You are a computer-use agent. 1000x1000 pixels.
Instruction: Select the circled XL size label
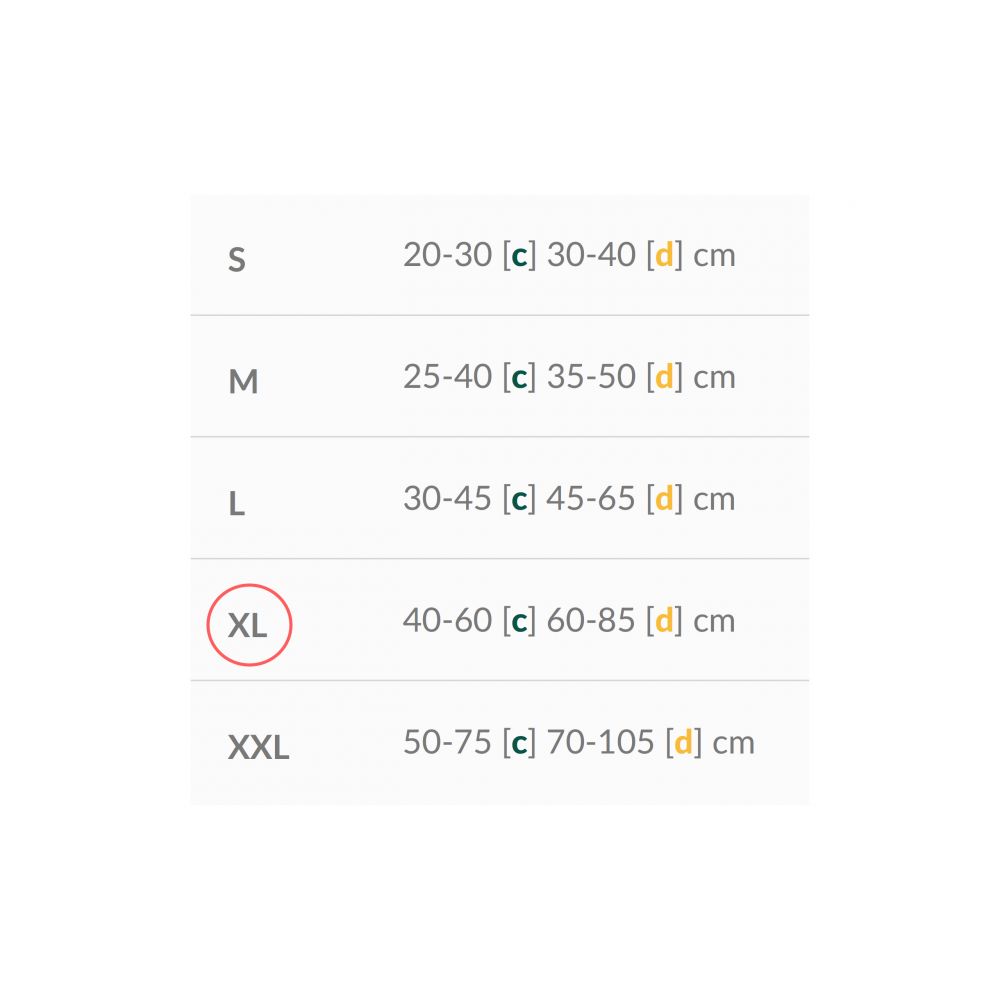pyautogui.click(x=247, y=626)
